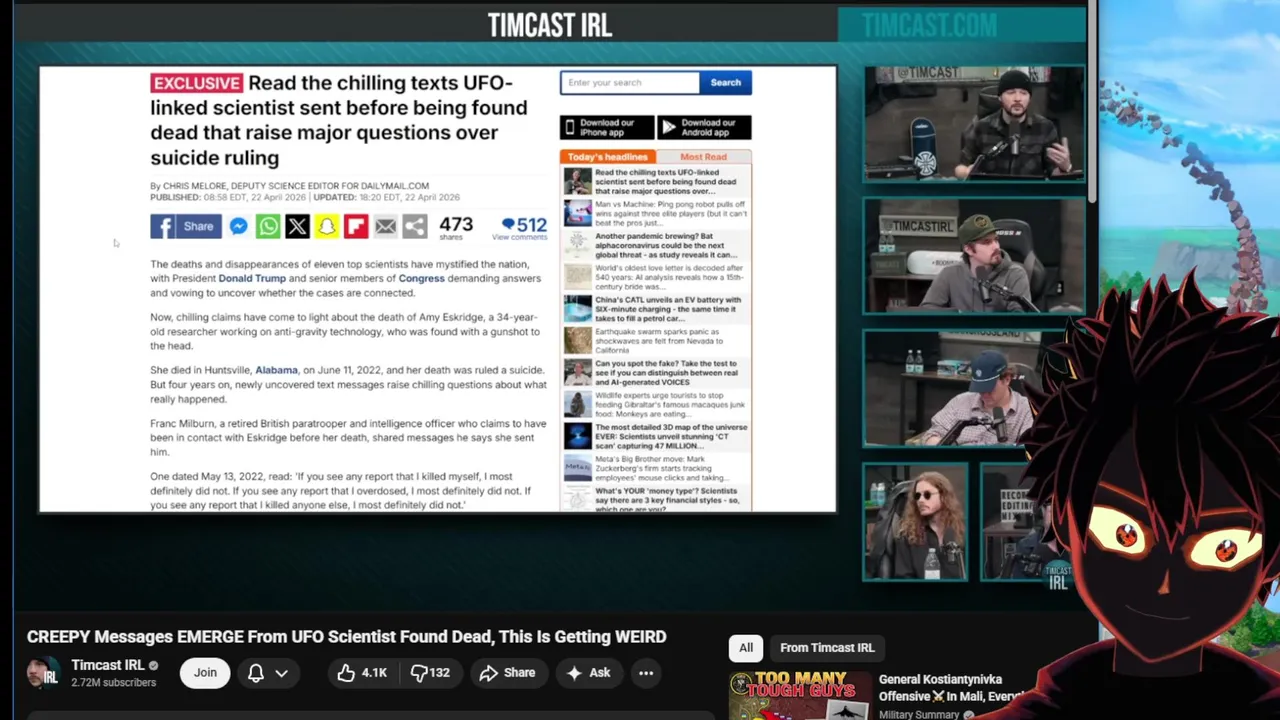Join the Timcast IRL channel

click(205, 673)
